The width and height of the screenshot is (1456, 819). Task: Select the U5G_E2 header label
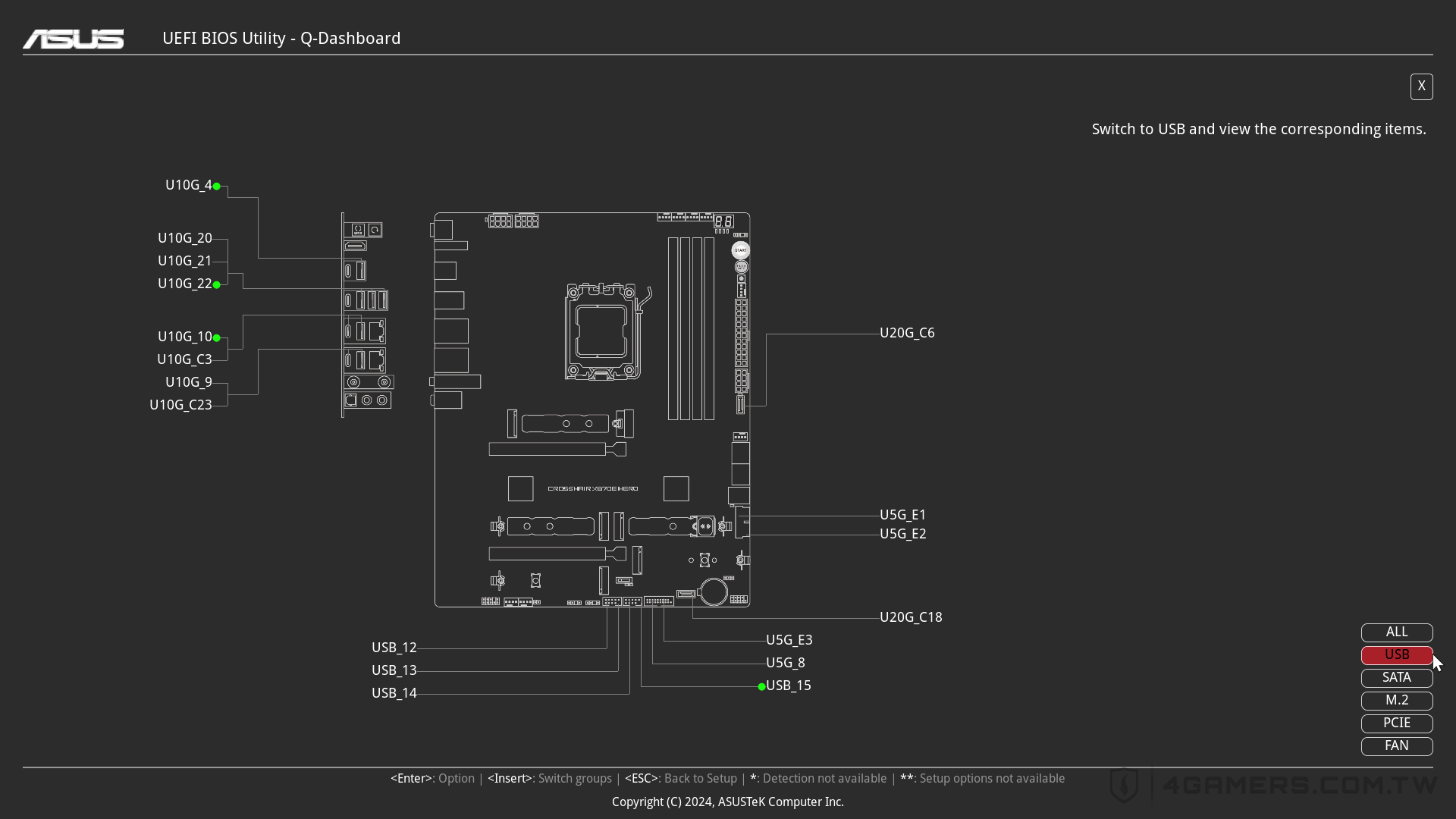902,534
